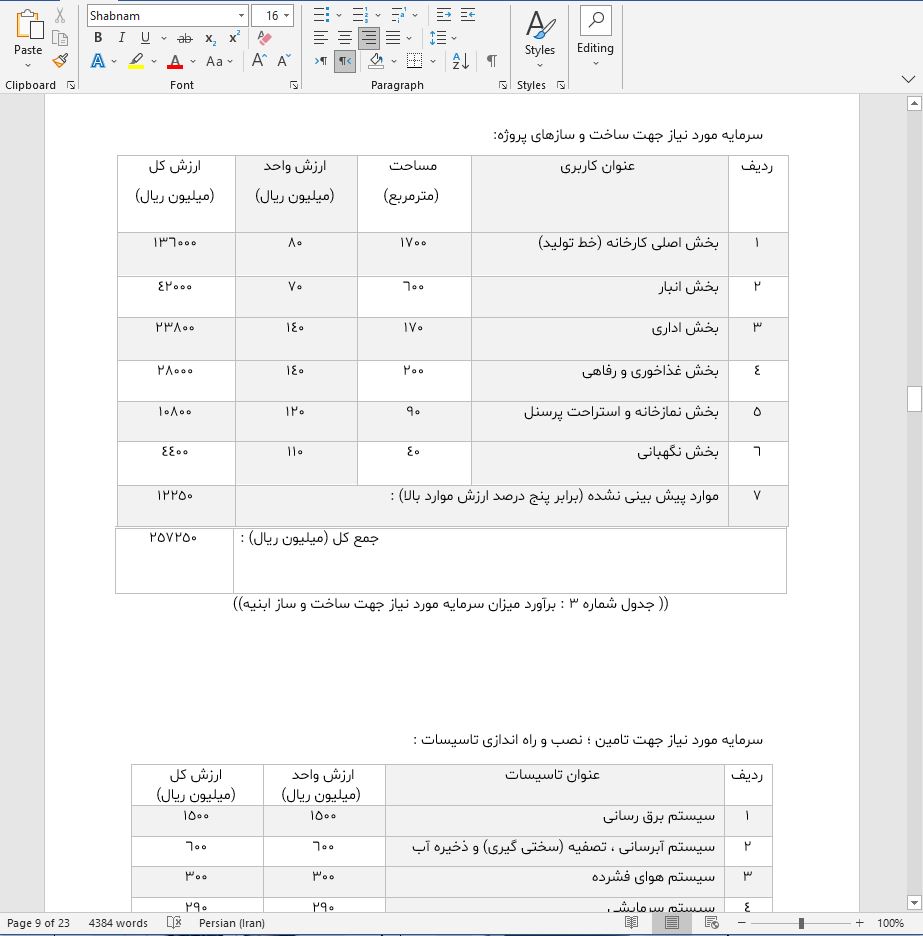Adjust the zoom slider handle
923x936 pixels.
[x=801, y=923]
